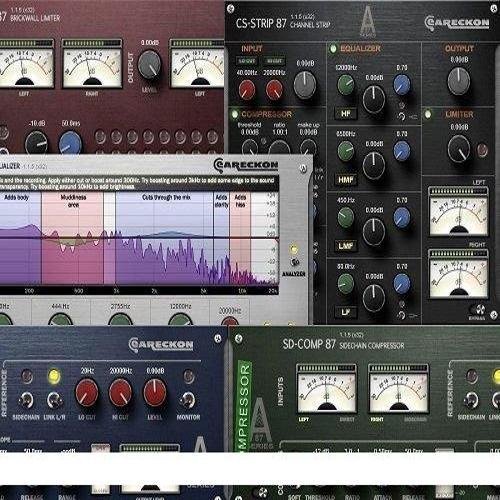Click the green 6500Hz frequency knob in HMF band

346,151
